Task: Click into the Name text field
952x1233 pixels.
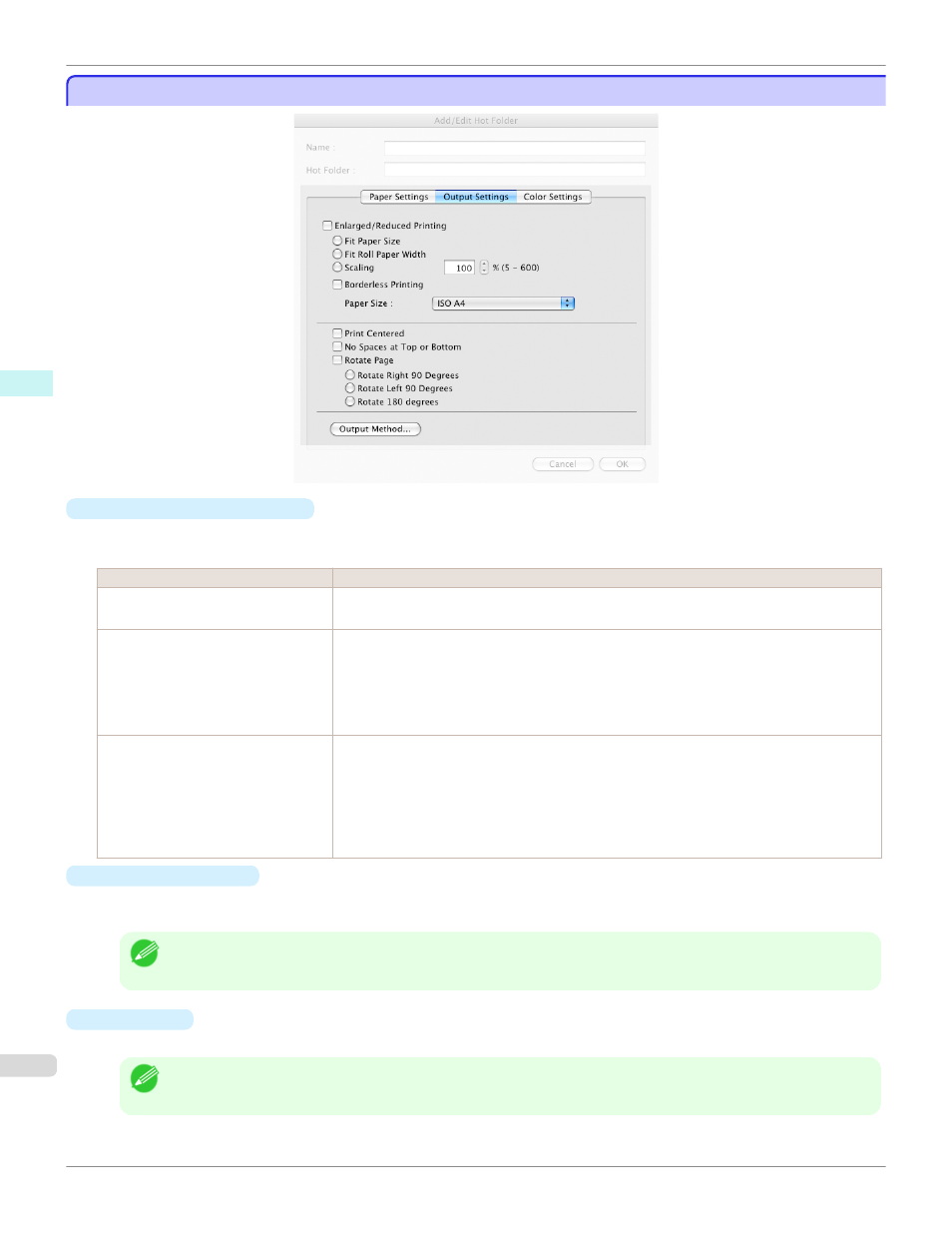Action: [x=515, y=148]
